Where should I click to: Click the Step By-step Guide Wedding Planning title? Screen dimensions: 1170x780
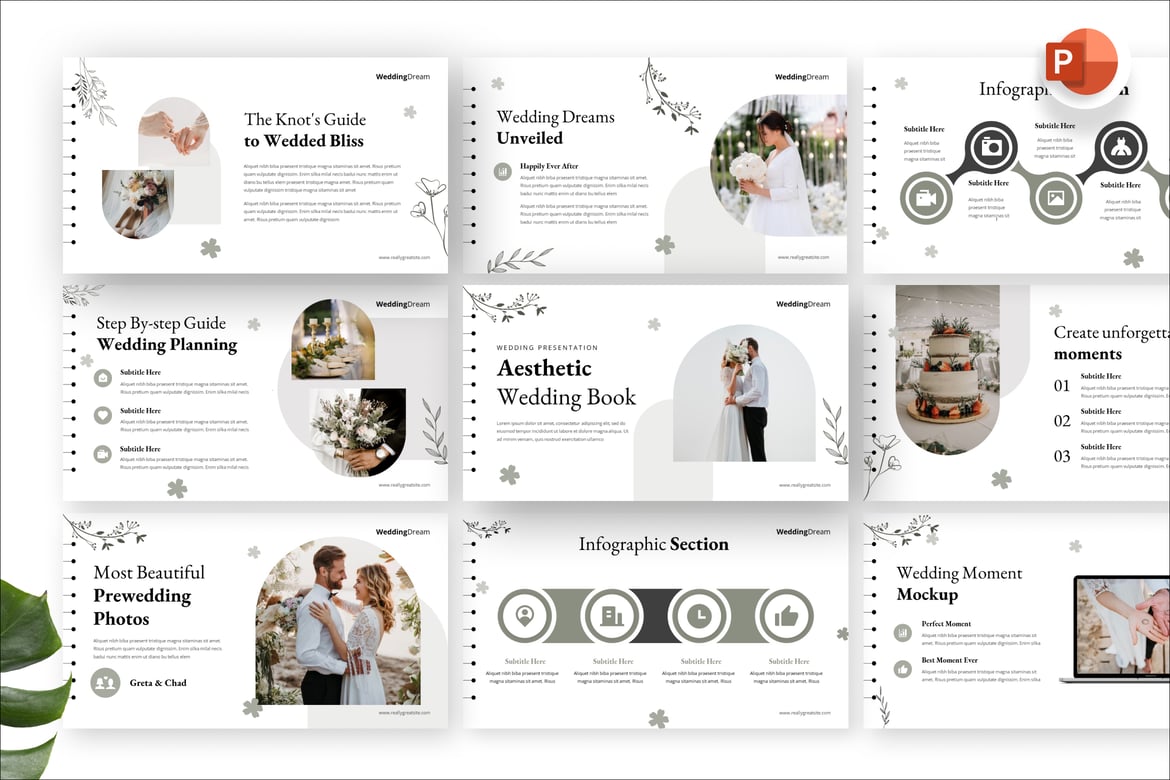(x=166, y=334)
